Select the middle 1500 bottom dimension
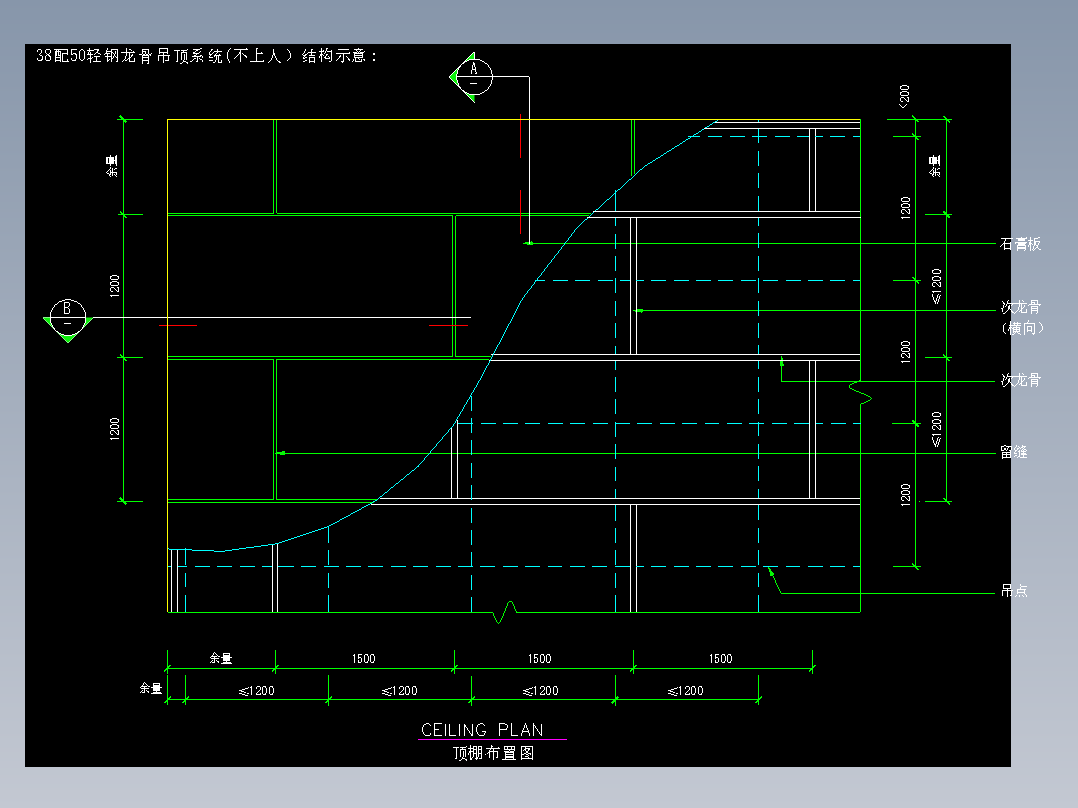This screenshot has height=808, width=1078. [540, 659]
